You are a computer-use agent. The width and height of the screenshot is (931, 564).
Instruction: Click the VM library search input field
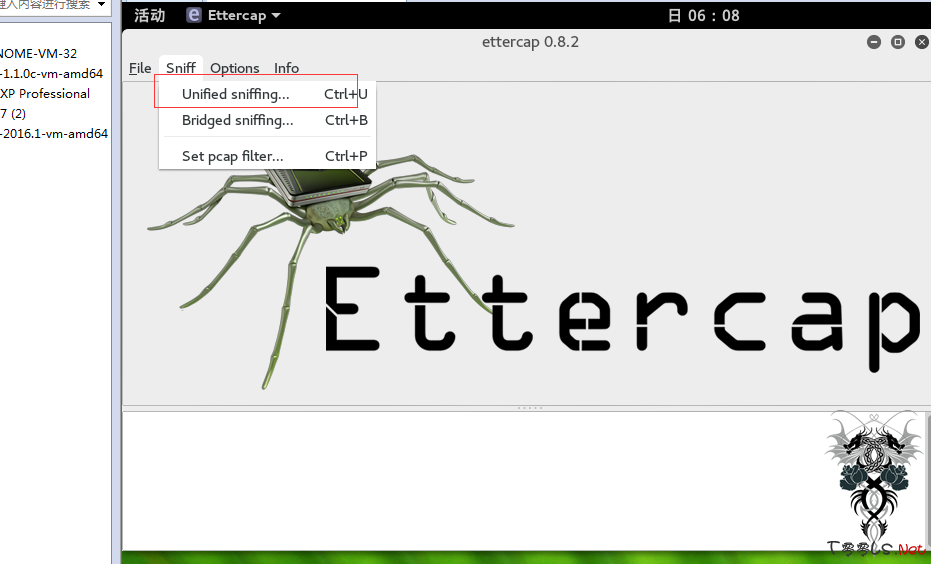46,5
